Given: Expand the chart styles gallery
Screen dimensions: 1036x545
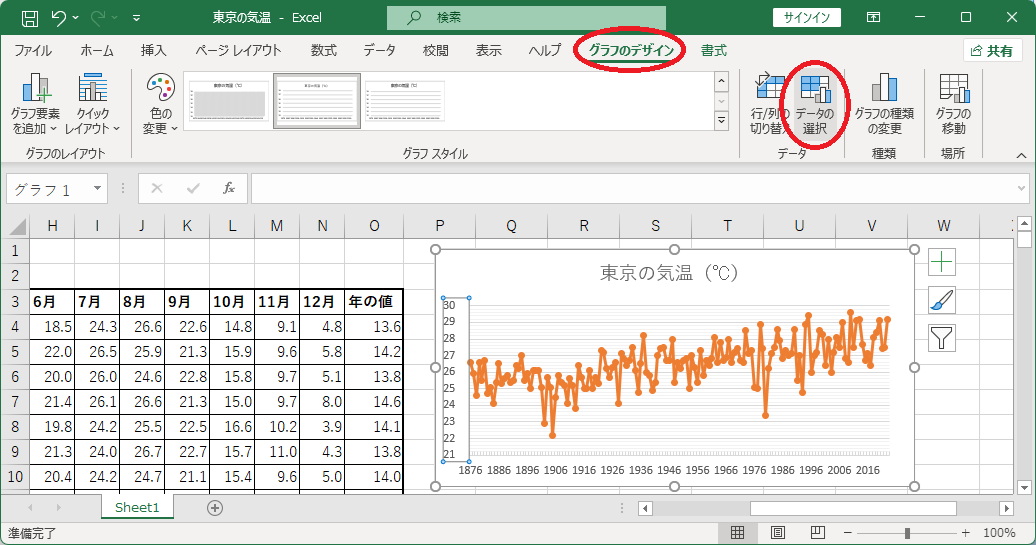Looking at the screenshot, I should [722, 121].
